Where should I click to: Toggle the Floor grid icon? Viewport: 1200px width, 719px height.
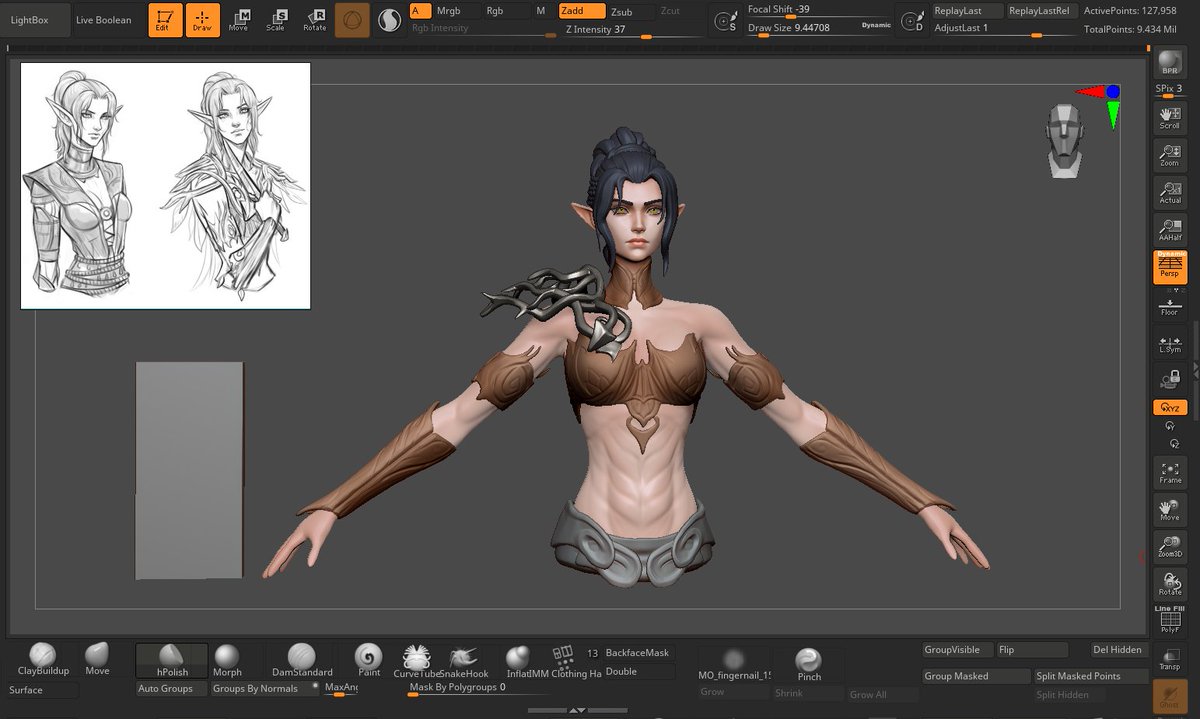tap(1169, 305)
